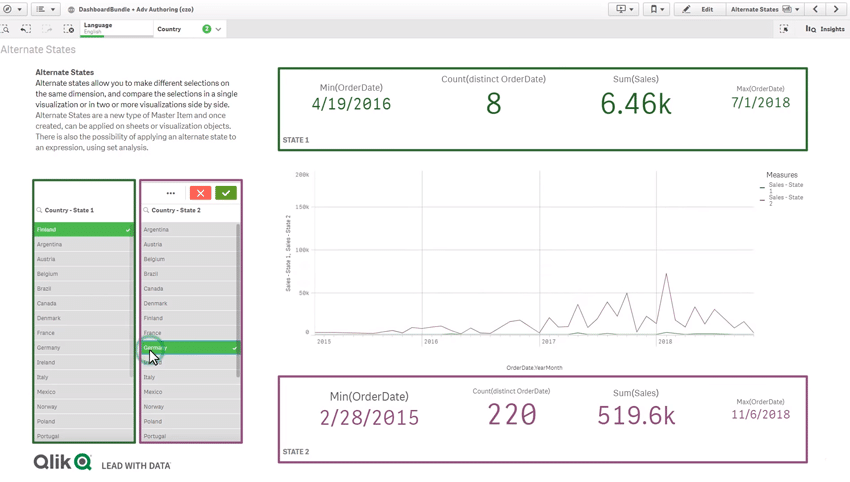Viewport: 850px width, 482px height.
Task: Toggle Argentina in Country State 2 list
Action: coord(187,230)
